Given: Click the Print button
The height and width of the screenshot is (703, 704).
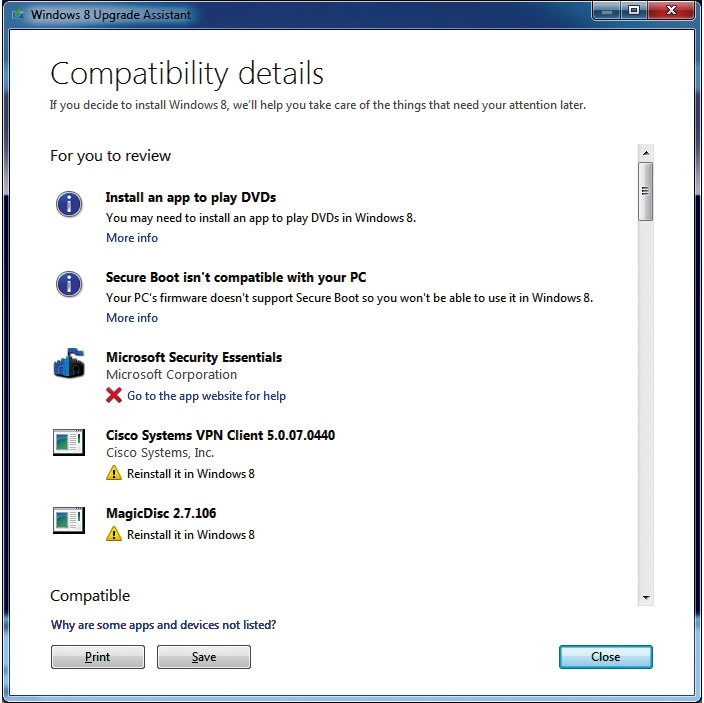Looking at the screenshot, I should [98, 657].
